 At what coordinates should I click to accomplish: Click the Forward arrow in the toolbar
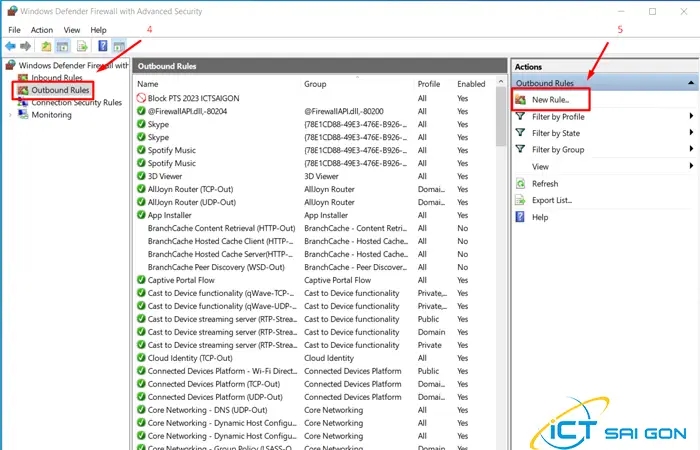pyautogui.click(x=26, y=46)
